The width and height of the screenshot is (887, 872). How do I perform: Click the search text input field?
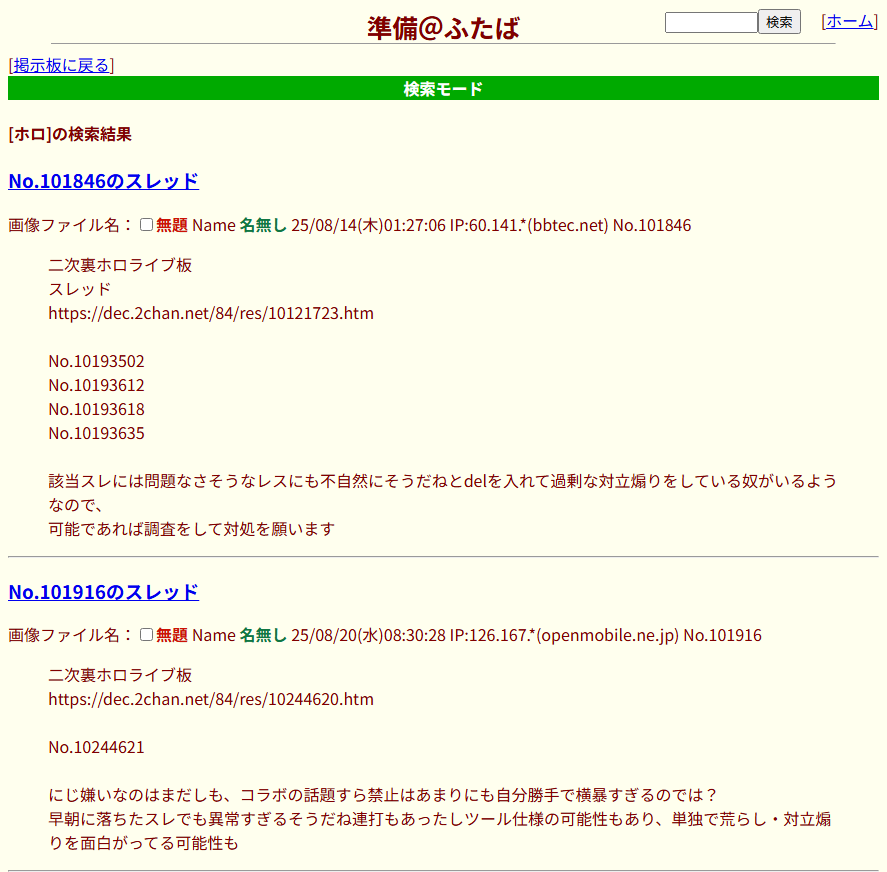(x=710, y=22)
